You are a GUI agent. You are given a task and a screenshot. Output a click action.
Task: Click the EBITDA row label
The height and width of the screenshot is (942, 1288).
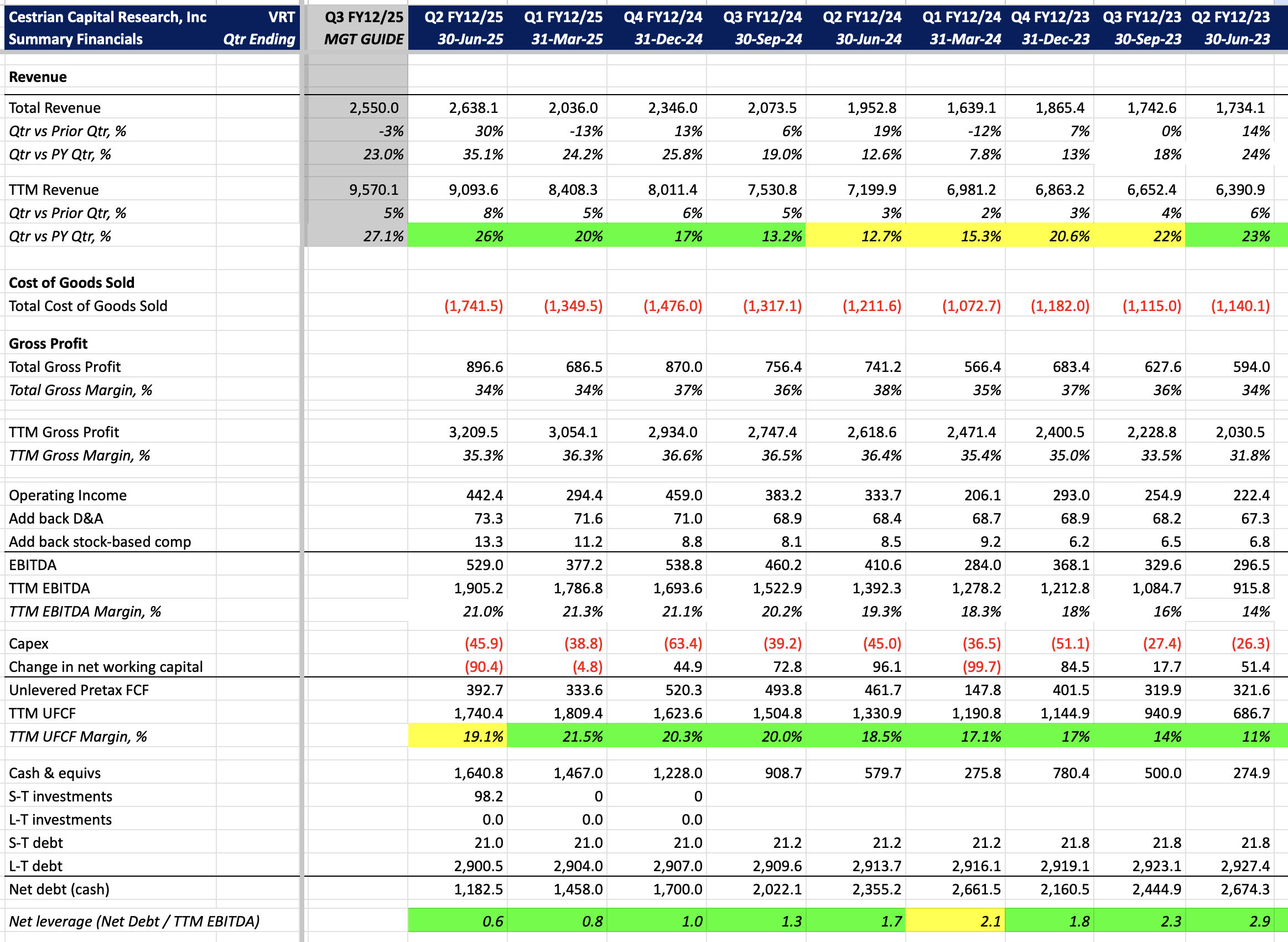(x=33, y=565)
